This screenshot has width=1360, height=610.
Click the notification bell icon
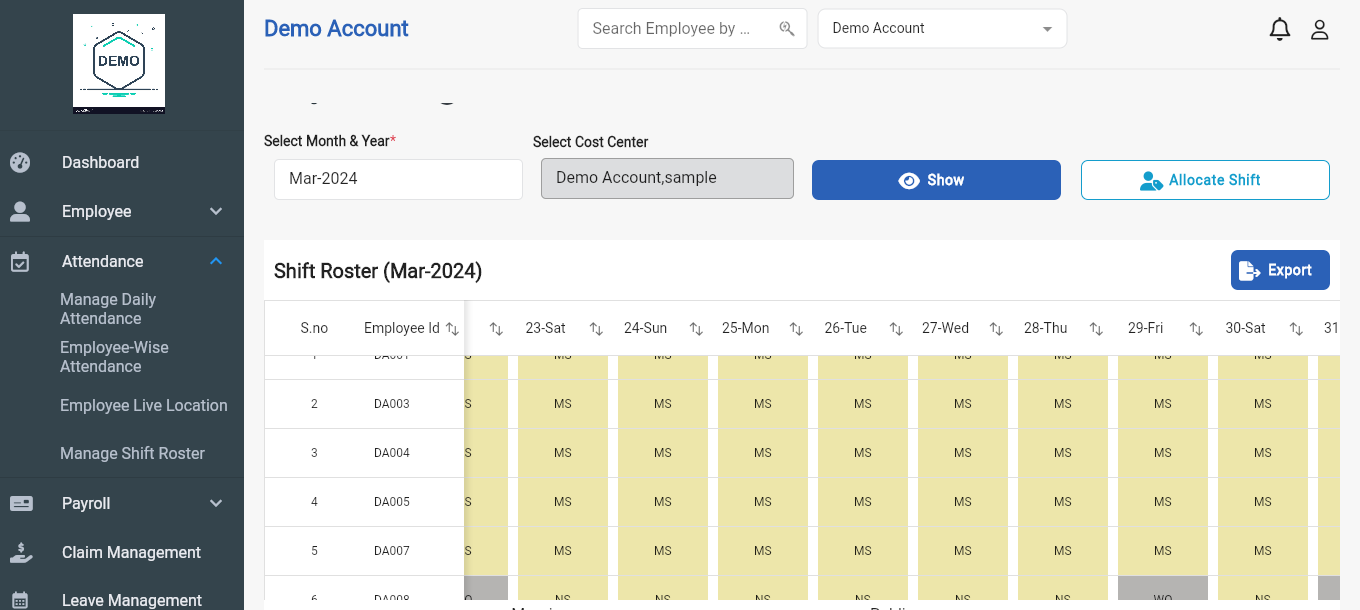pos(1279,29)
